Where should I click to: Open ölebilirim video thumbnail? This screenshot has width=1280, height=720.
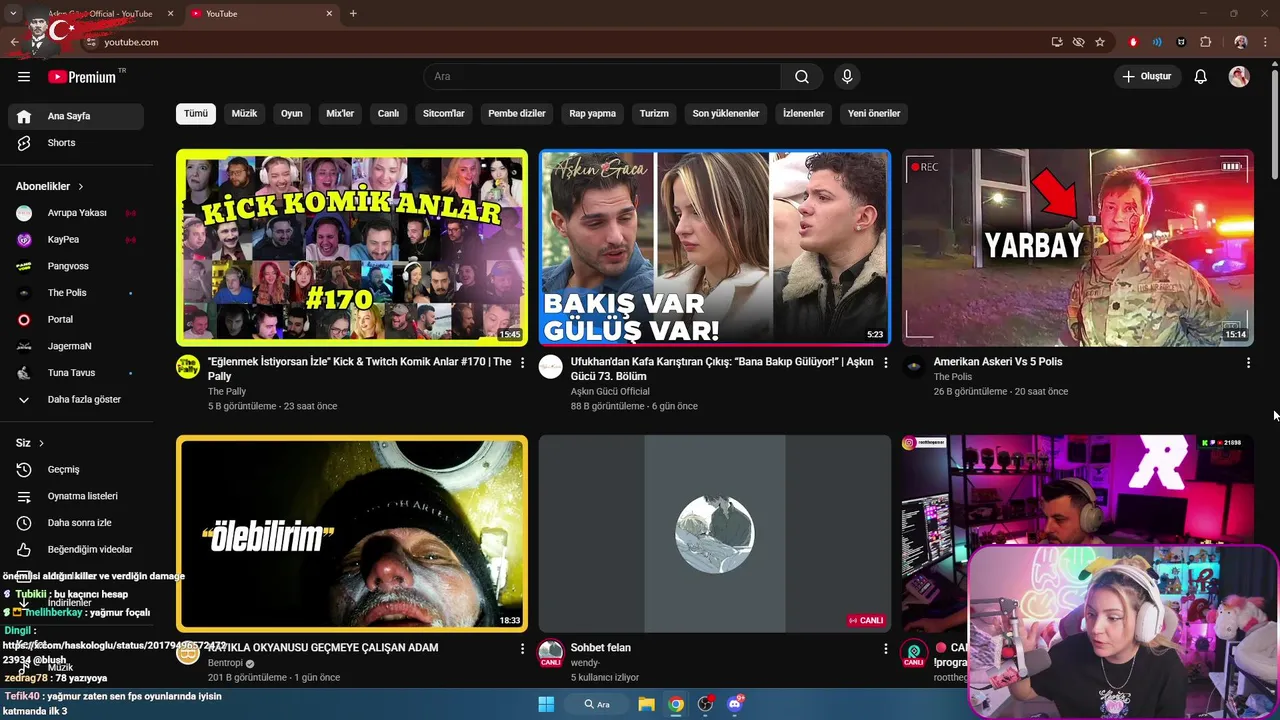click(x=352, y=534)
